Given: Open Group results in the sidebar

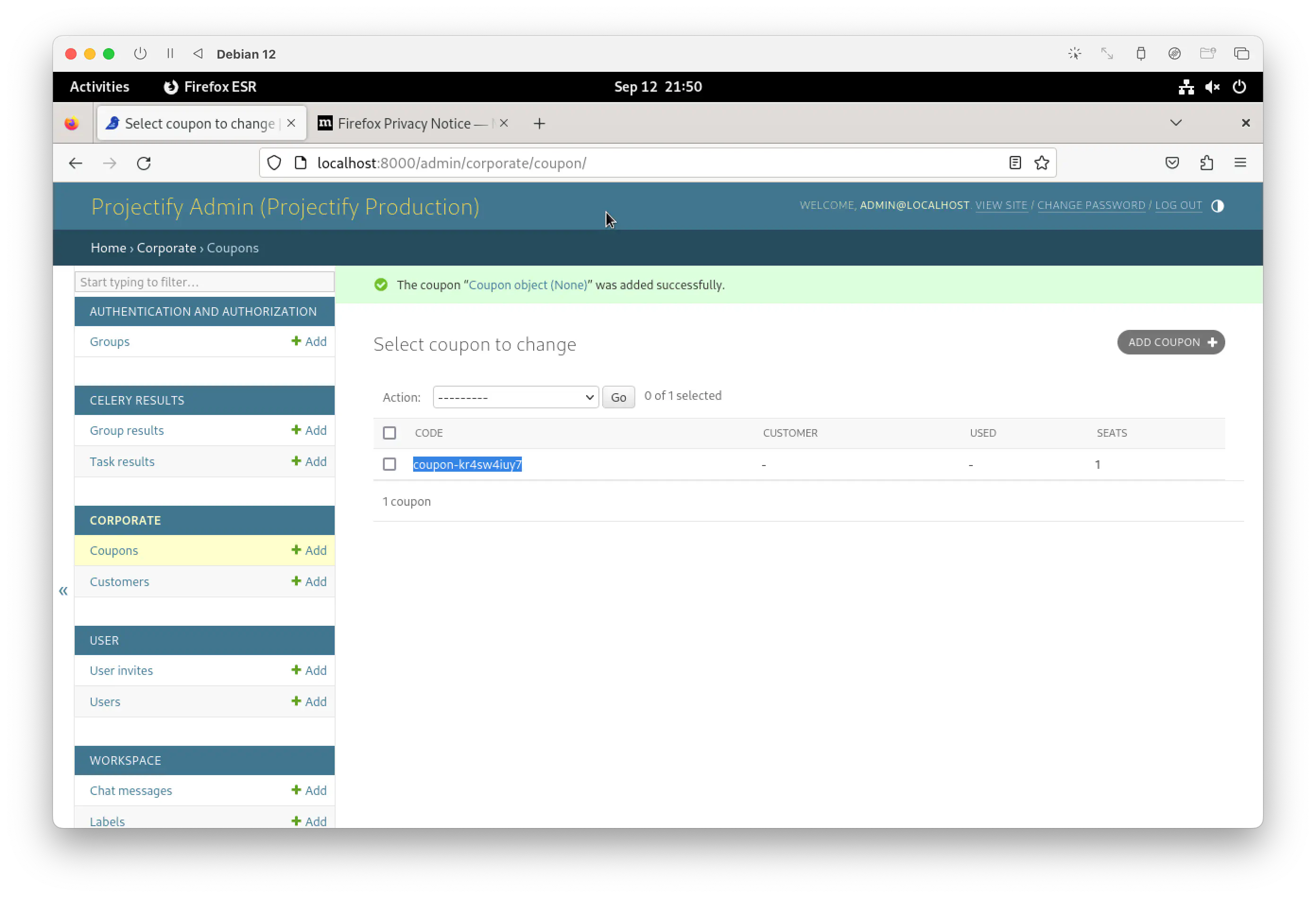Looking at the screenshot, I should click(x=126, y=430).
